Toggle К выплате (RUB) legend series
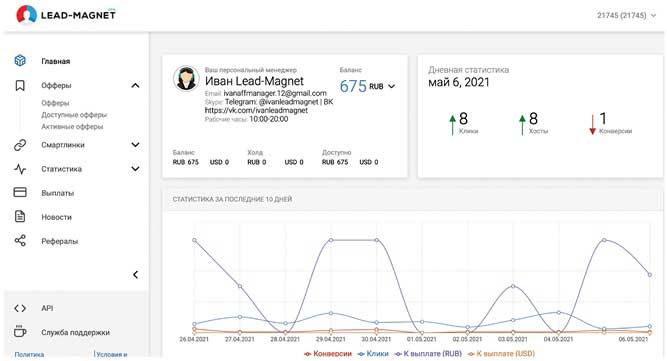The height and width of the screenshot is (361, 667). pyautogui.click(x=428, y=354)
